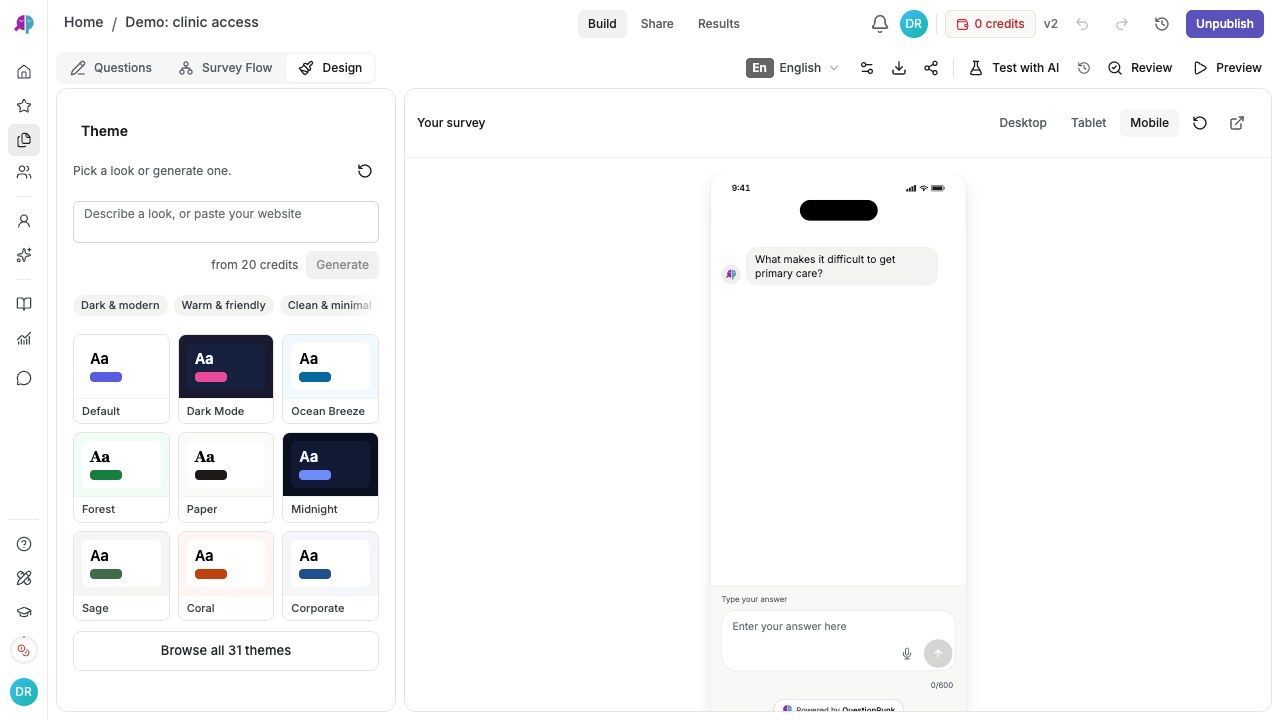This screenshot has height=720, width=1280.
Task: Open version history clock beside Unpublish
Action: [x=1162, y=24]
